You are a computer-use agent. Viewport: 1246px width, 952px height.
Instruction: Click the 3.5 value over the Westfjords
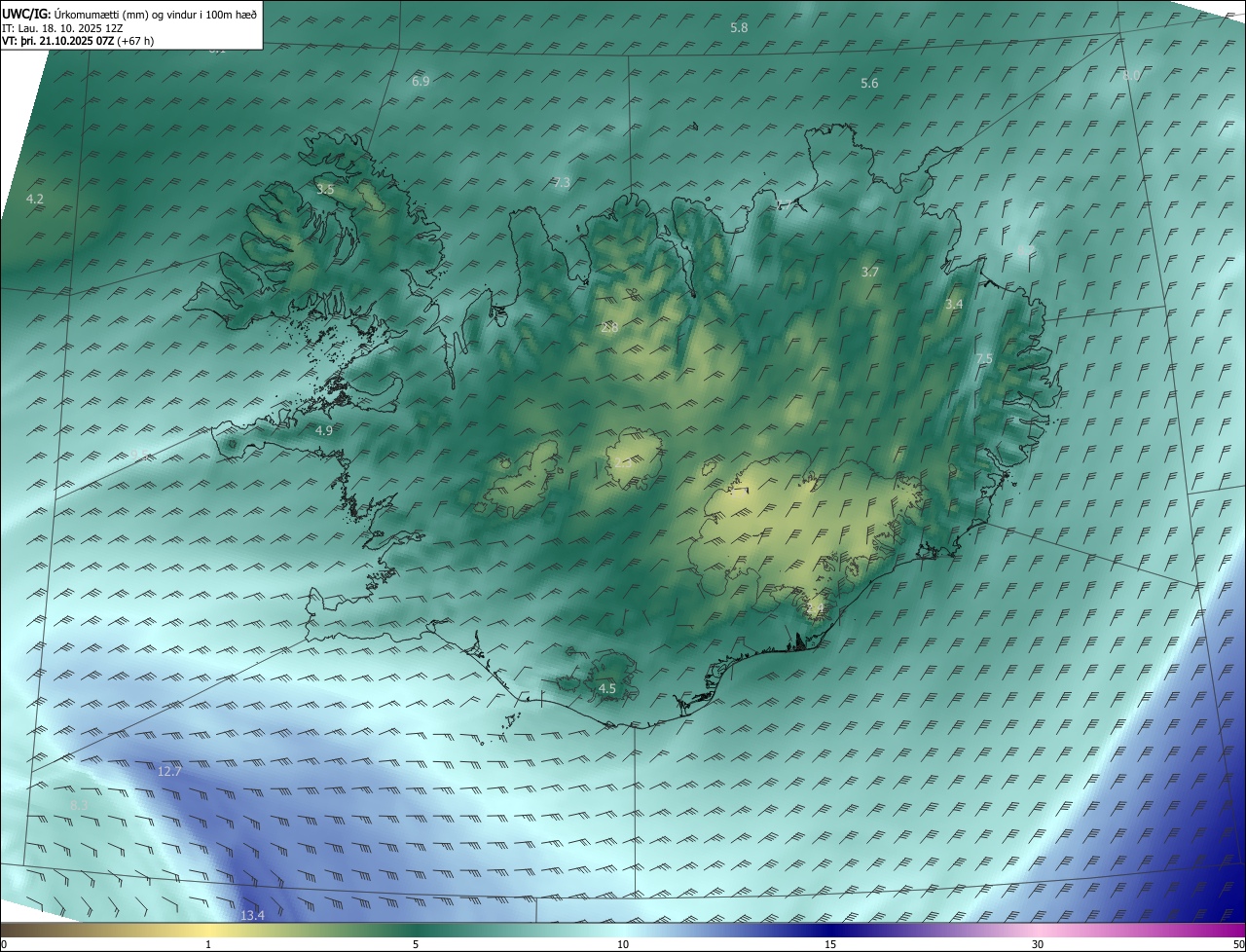325,190
